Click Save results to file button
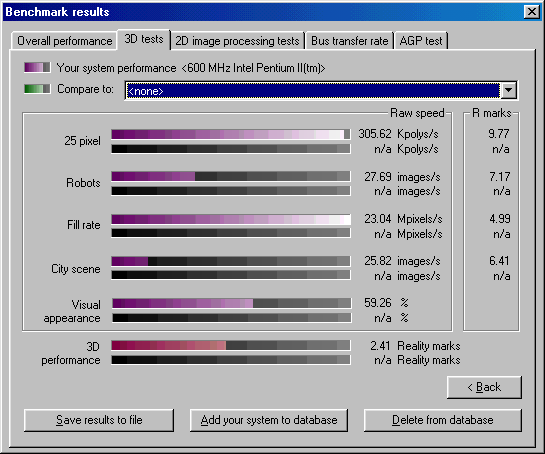The height and width of the screenshot is (454, 545). 99,420
